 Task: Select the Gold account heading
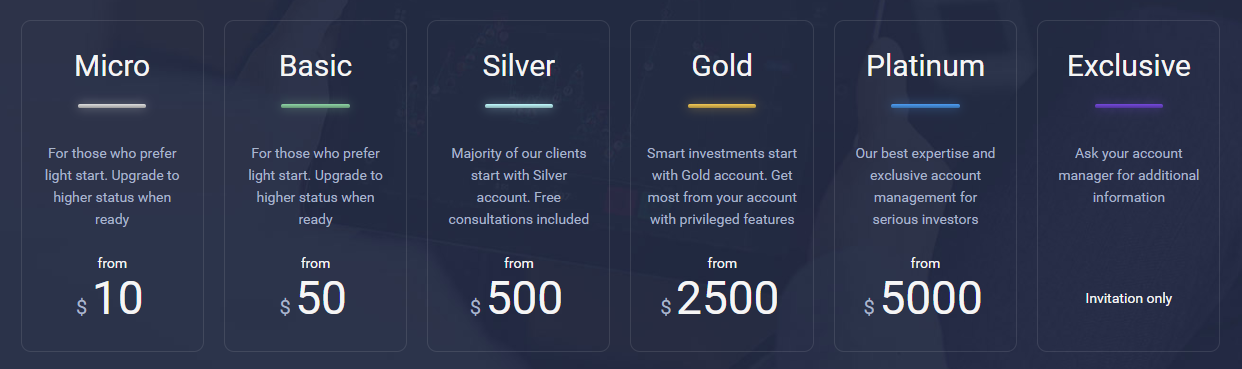[722, 66]
